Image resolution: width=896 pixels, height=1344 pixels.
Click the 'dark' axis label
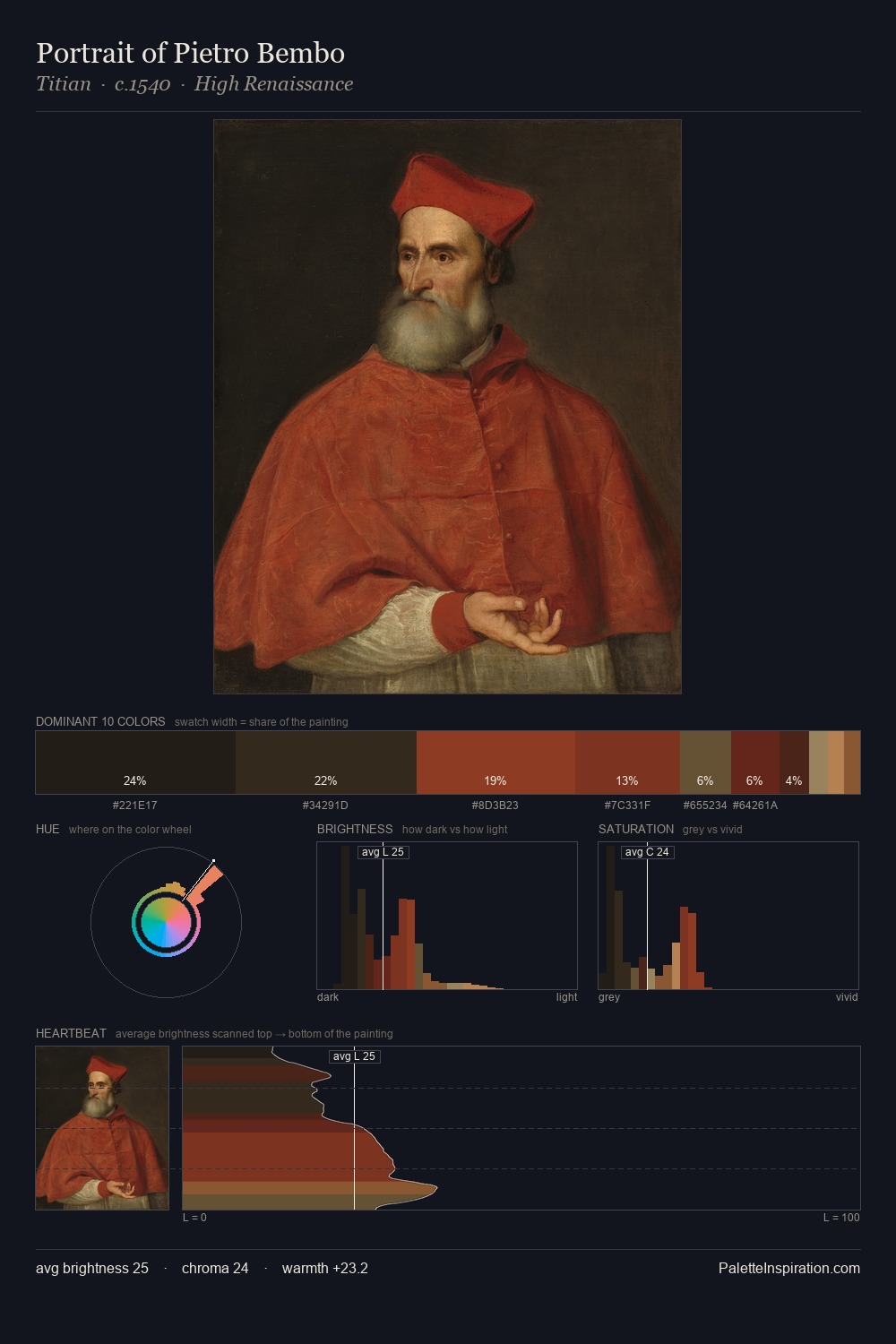pos(328,997)
